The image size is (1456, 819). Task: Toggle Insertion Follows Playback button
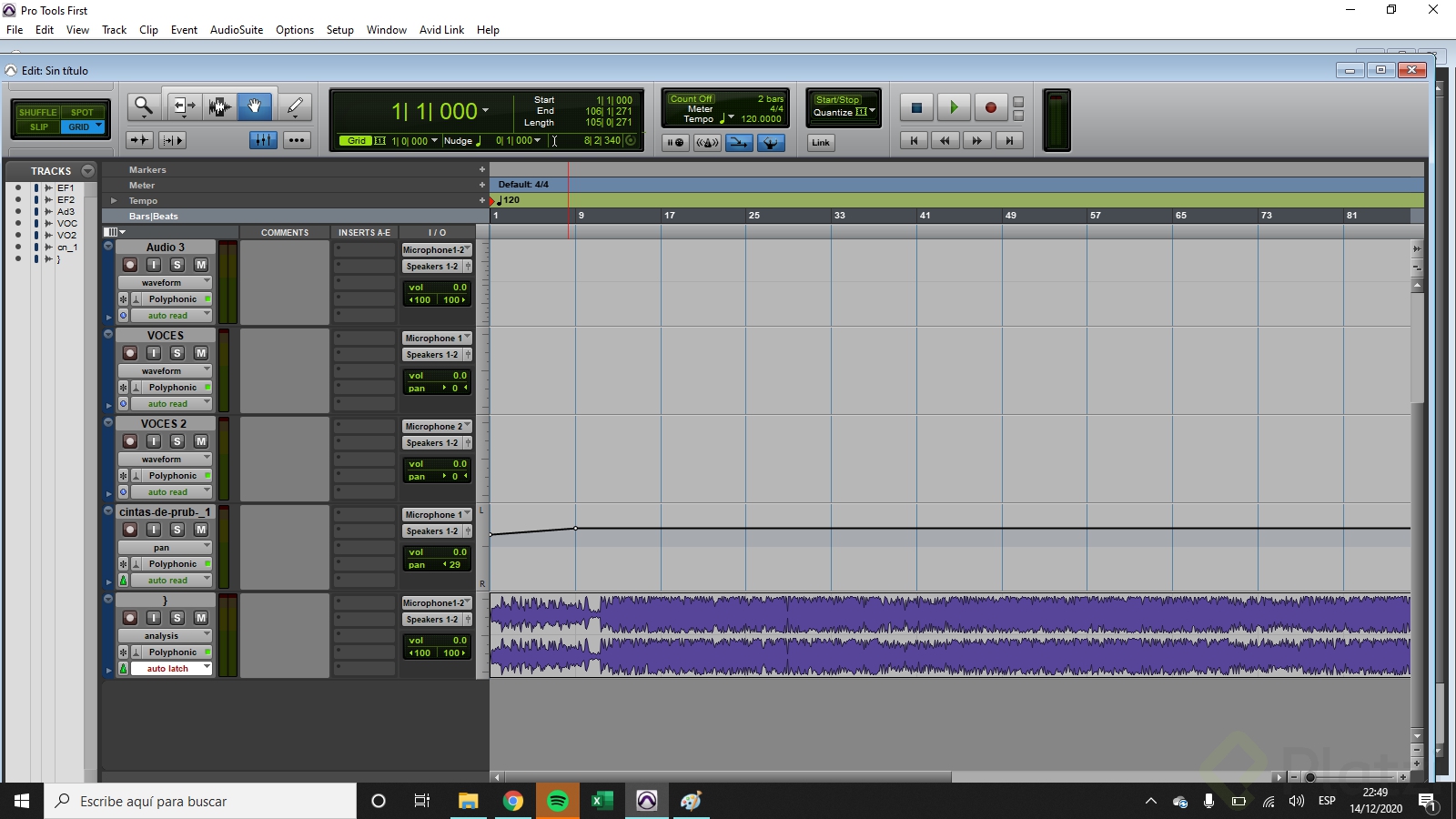(x=172, y=140)
